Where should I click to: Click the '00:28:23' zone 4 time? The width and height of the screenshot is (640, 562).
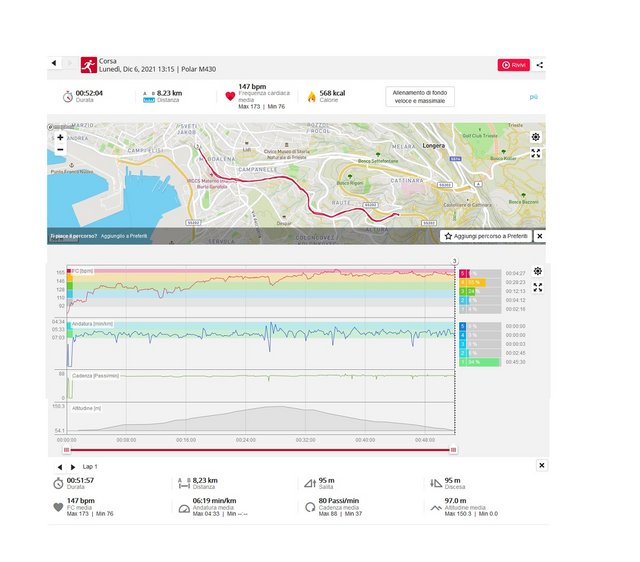click(516, 282)
